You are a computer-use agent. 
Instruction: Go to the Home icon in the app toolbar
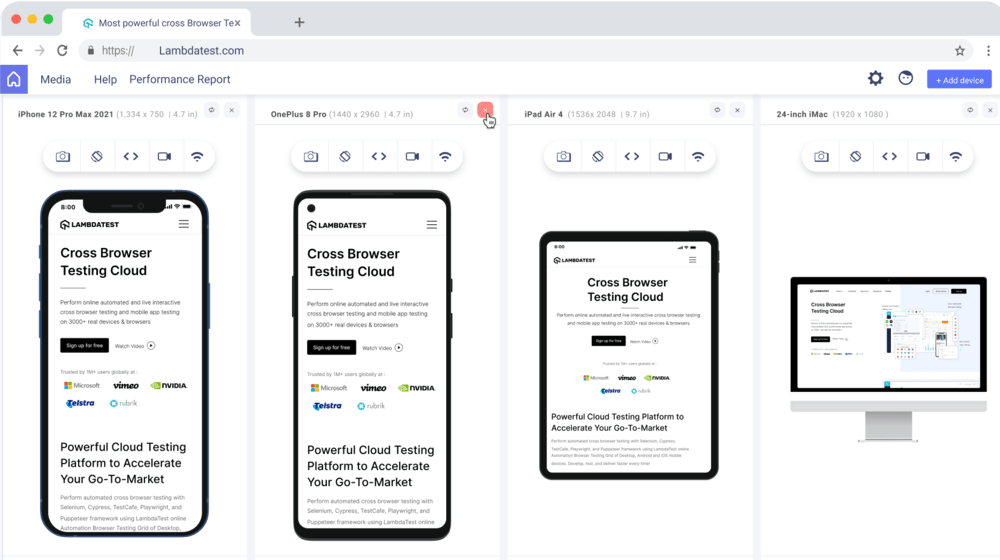[14, 79]
